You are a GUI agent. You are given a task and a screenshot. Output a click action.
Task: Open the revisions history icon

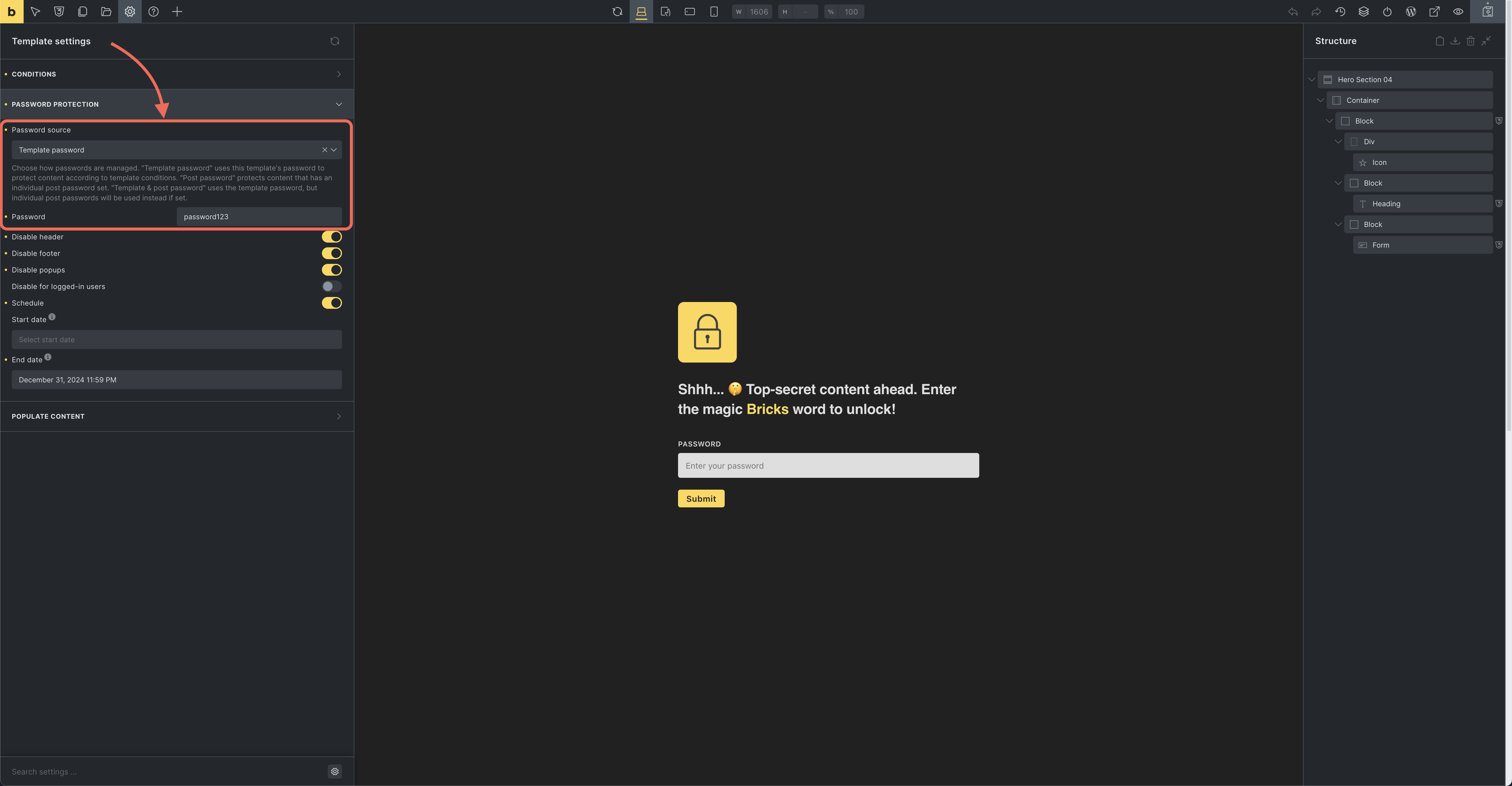click(1340, 12)
